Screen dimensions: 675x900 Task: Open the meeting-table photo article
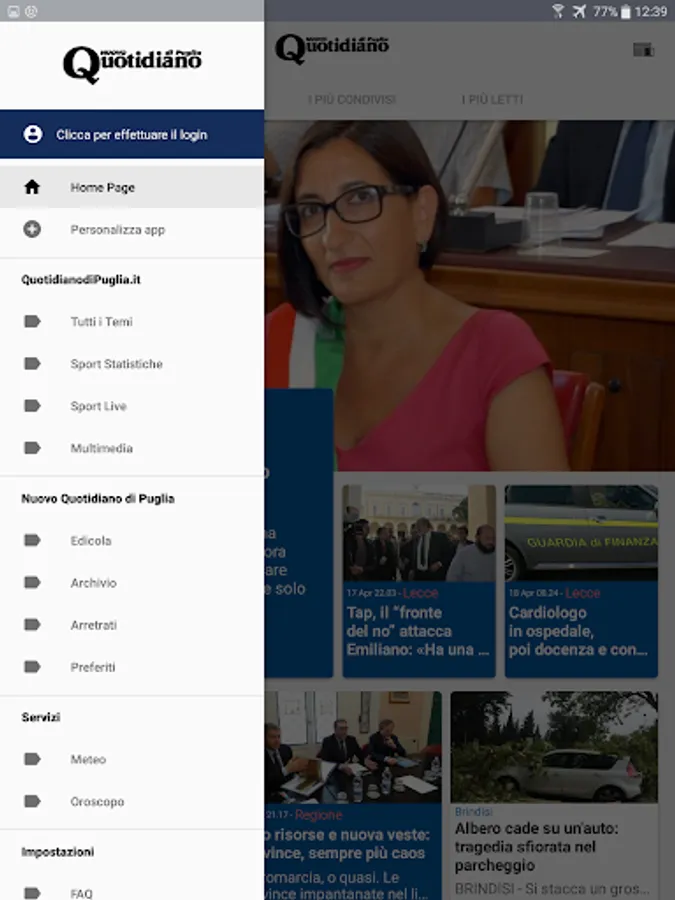(x=353, y=796)
